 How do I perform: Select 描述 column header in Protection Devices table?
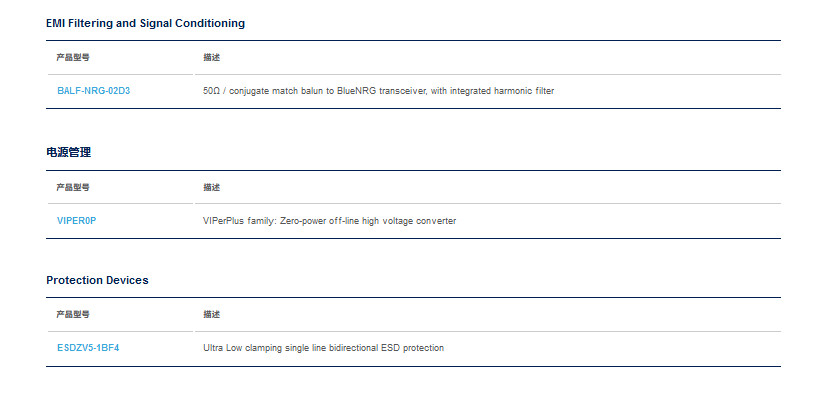[x=212, y=314]
